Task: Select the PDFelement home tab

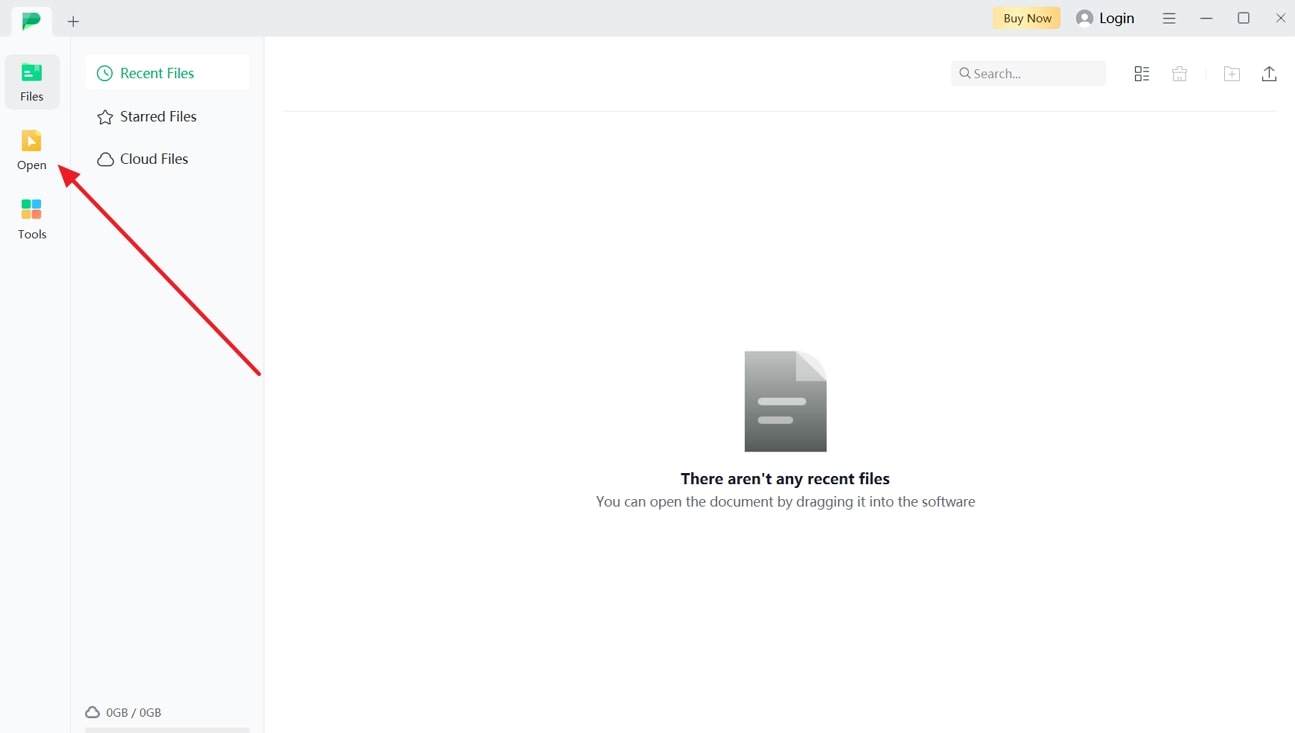Action: point(30,20)
